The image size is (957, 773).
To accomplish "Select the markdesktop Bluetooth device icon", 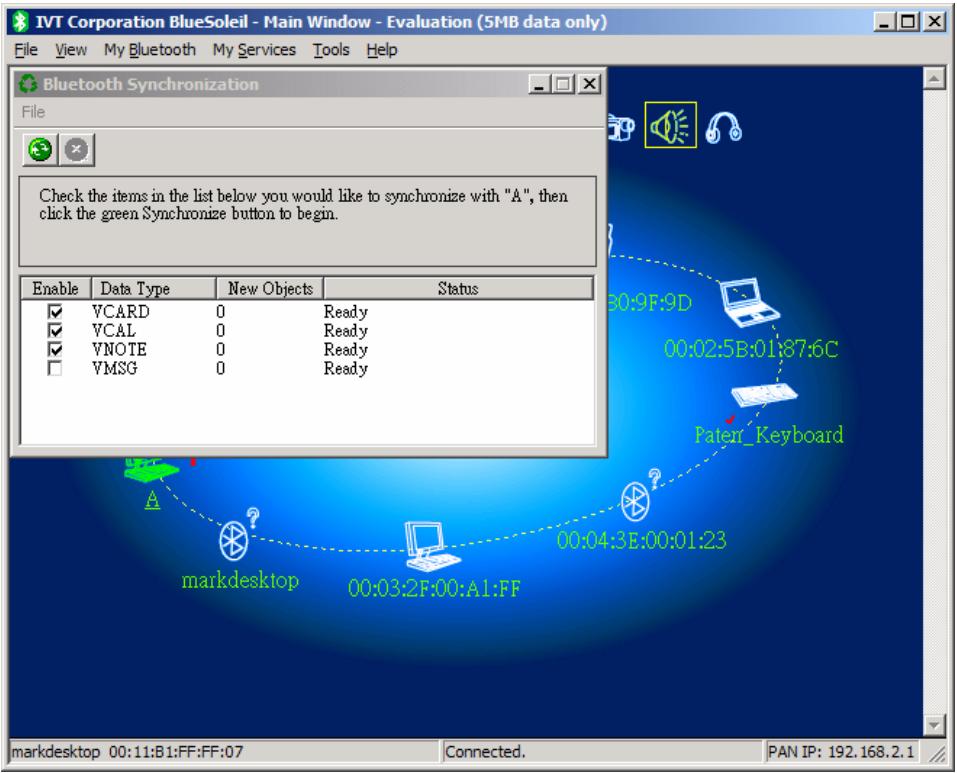I will point(233,541).
